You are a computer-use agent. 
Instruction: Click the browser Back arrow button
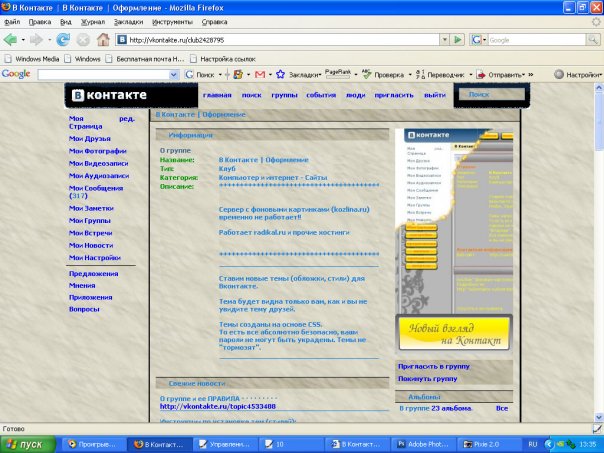point(10,40)
